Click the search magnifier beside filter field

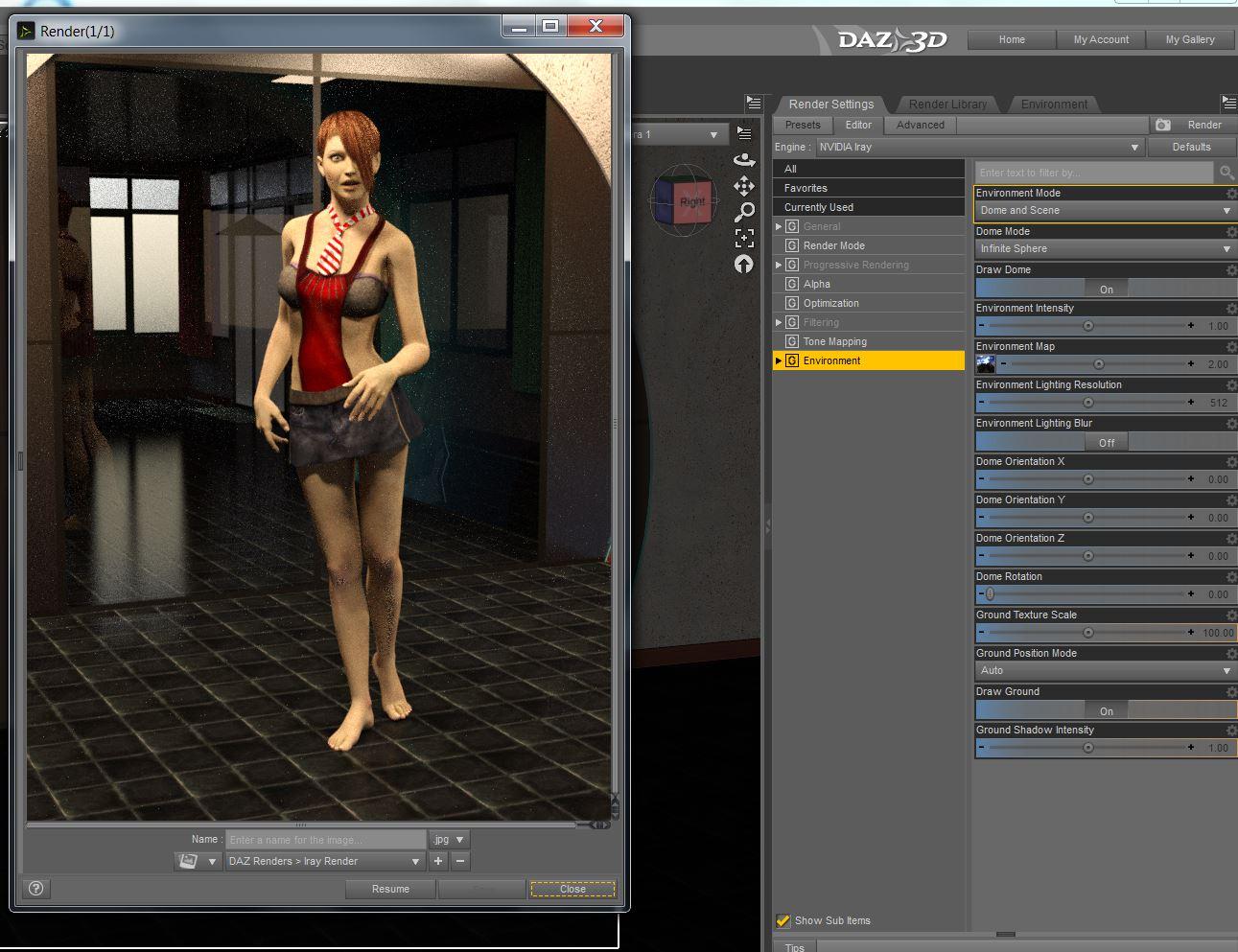click(1226, 173)
